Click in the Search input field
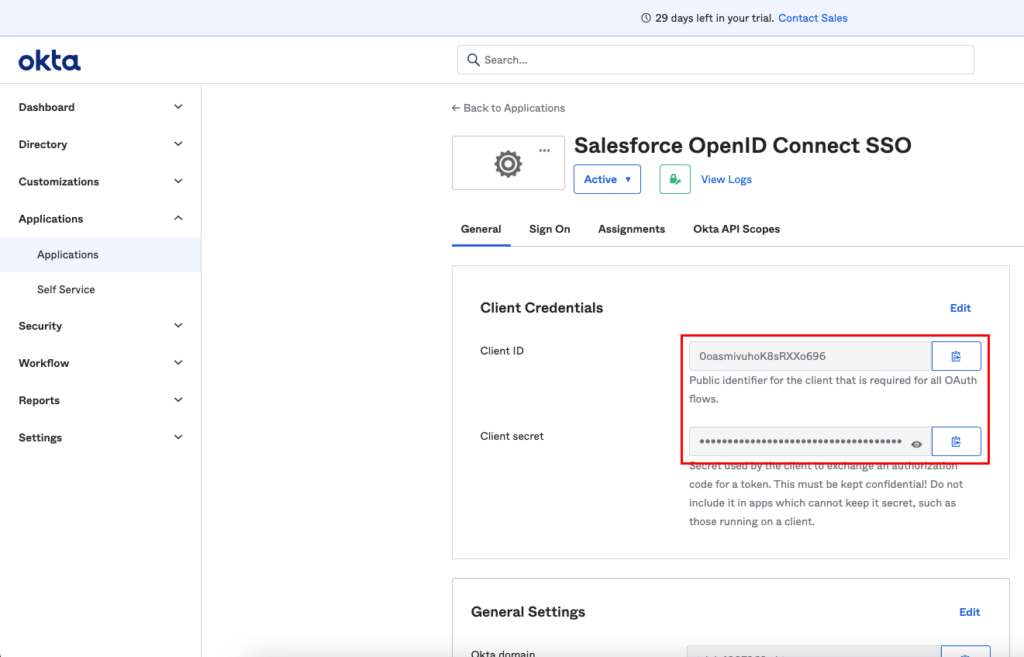Screen dimensions: 1024x657 pyautogui.click(x=715, y=60)
